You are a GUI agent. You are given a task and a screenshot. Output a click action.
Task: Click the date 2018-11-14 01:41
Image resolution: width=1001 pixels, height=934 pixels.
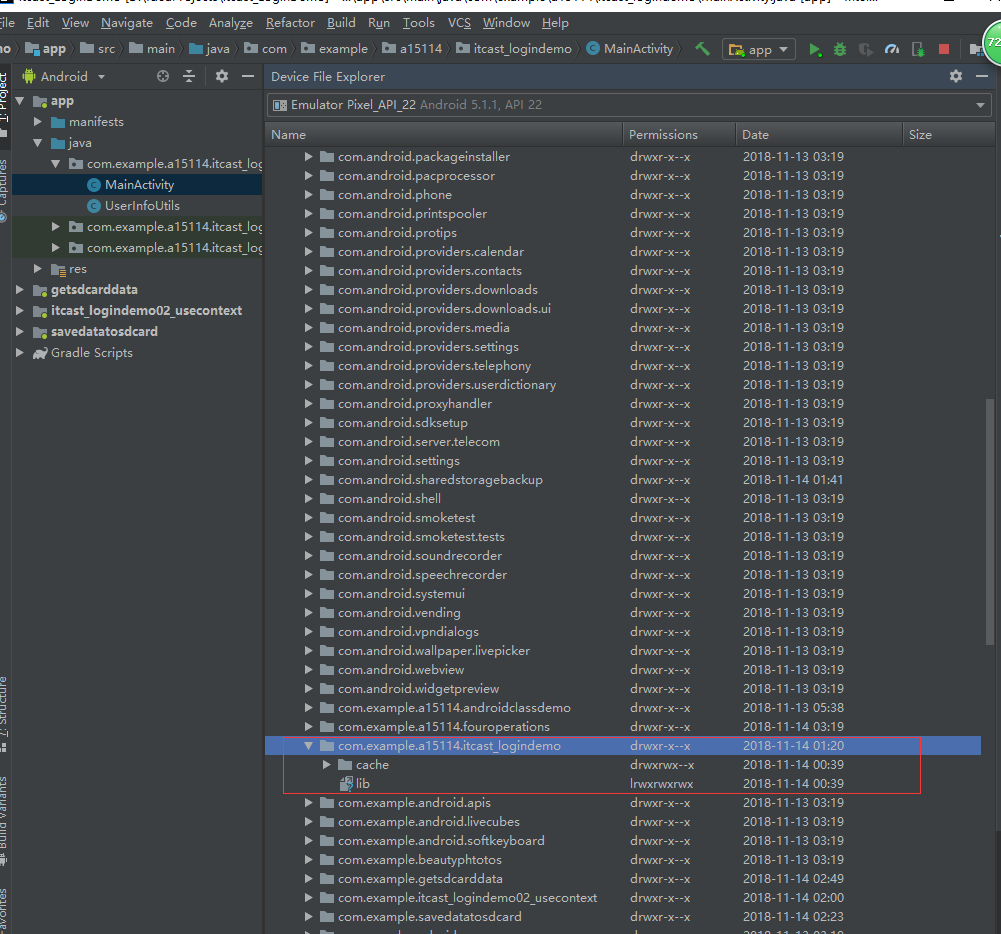click(793, 479)
